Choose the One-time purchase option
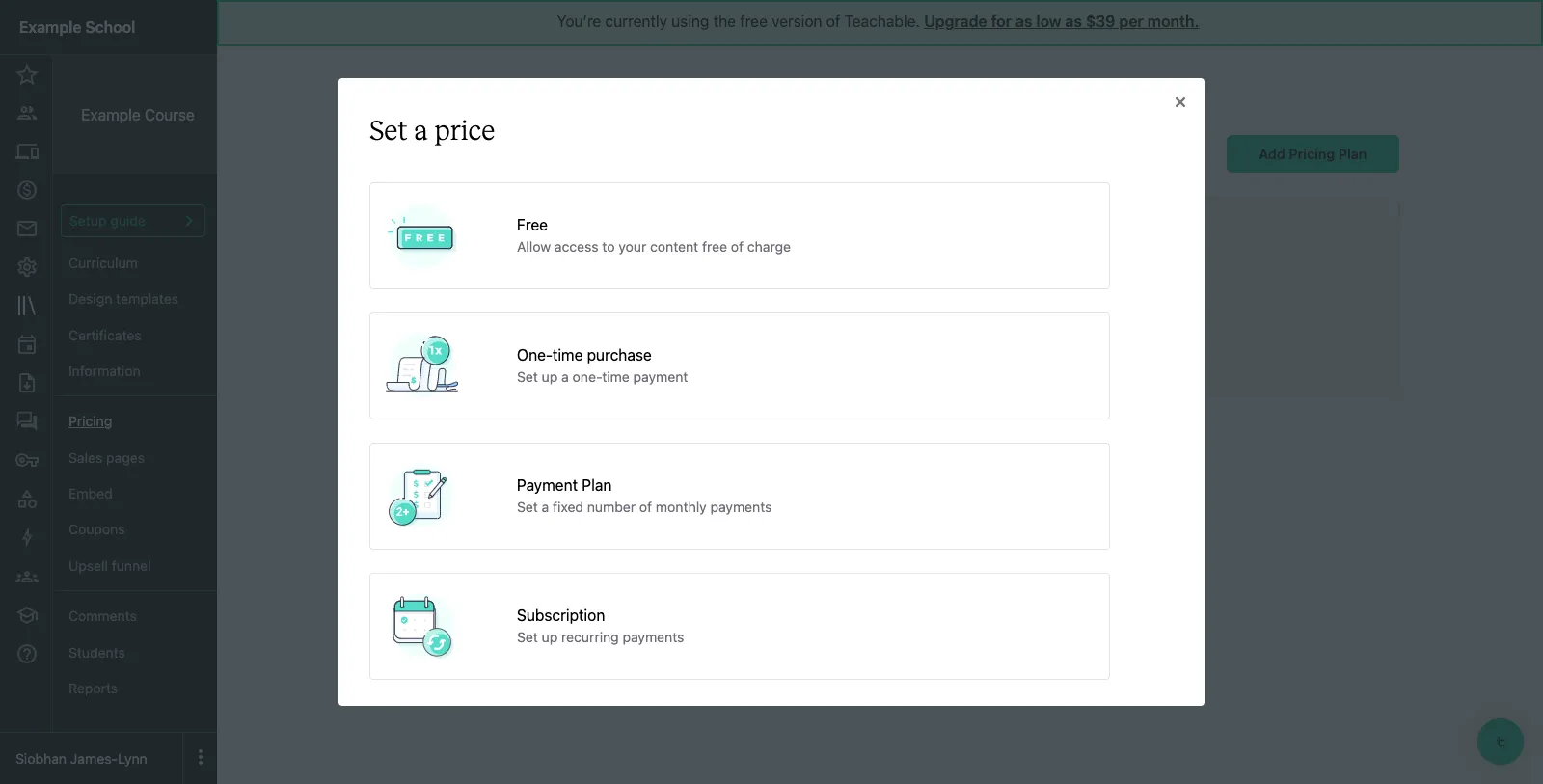This screenshot has height=784, width=1543. click(739, 365)
